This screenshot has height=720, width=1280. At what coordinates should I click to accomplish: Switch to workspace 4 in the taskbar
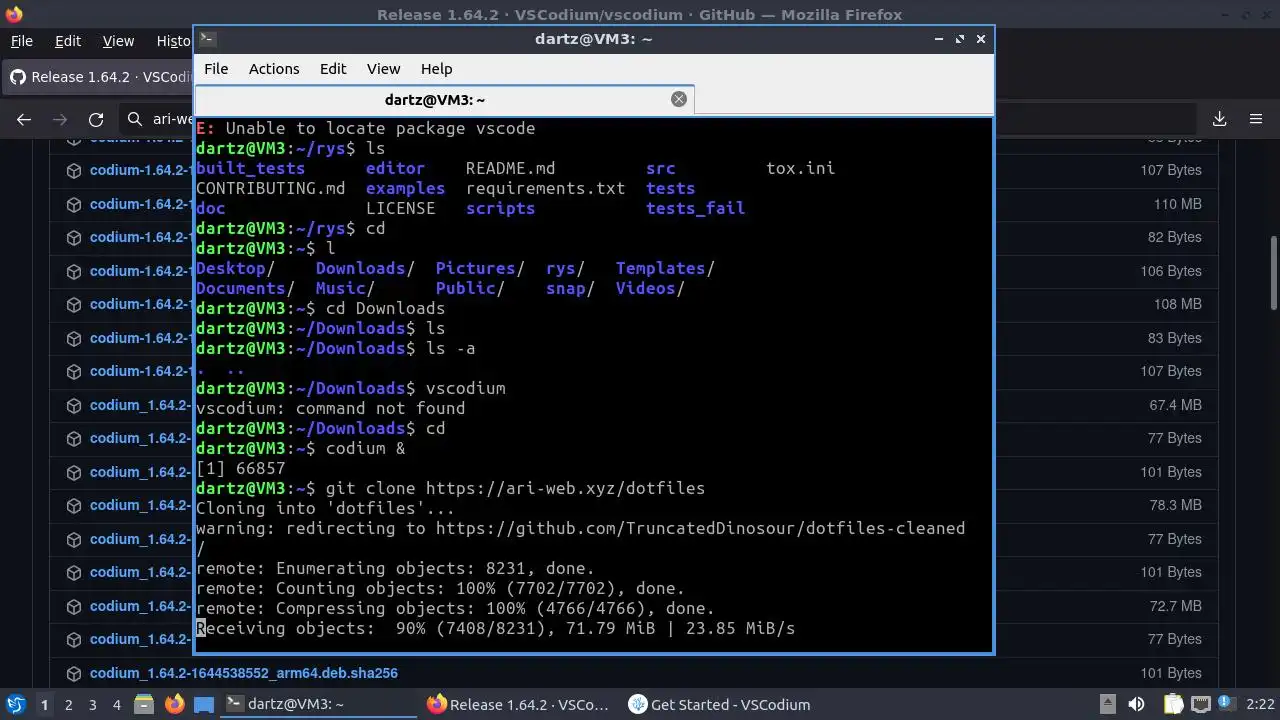117,704
